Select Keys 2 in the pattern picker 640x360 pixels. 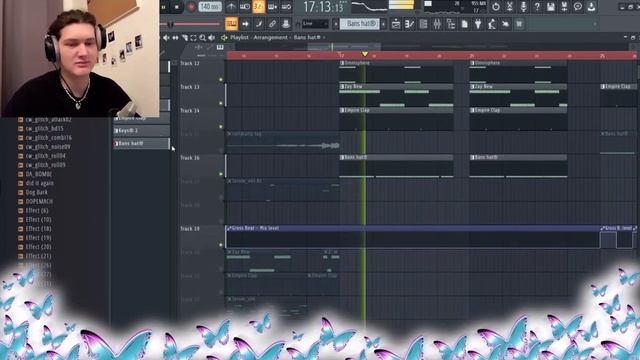click(141, 131)
